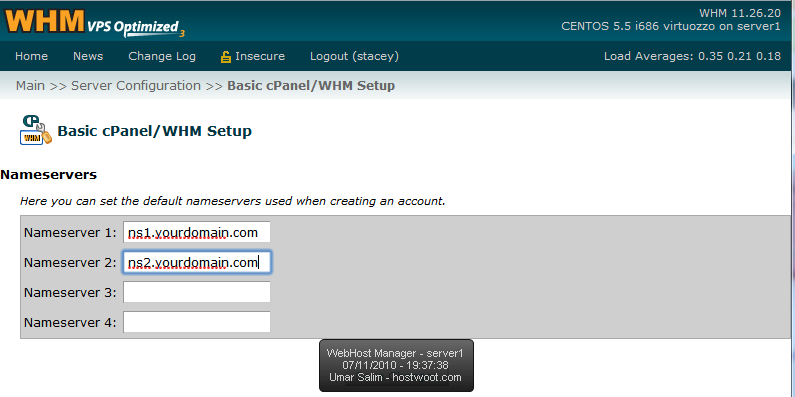Follow the Server Configuration breadcrumb link
Screen dimensions: 795x397
click(x=136, y=86)
